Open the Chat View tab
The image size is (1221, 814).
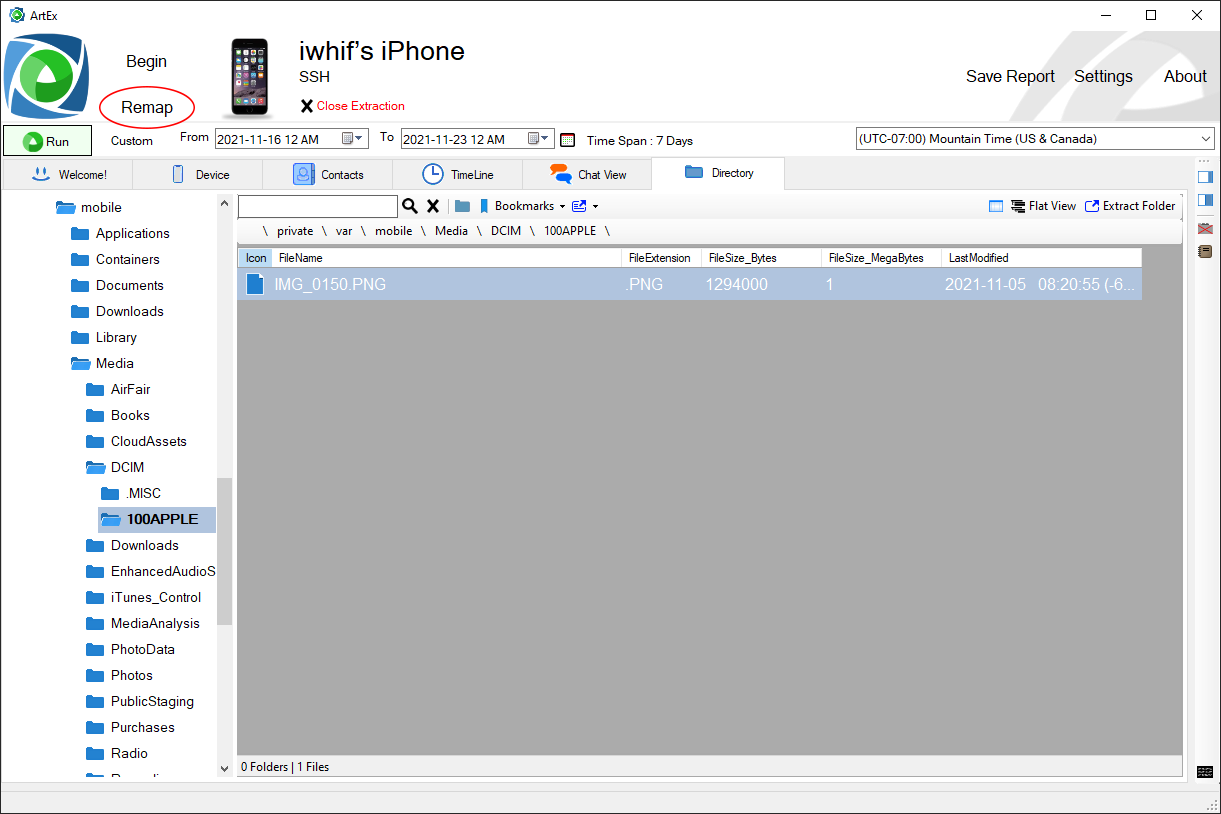(588, 174)
